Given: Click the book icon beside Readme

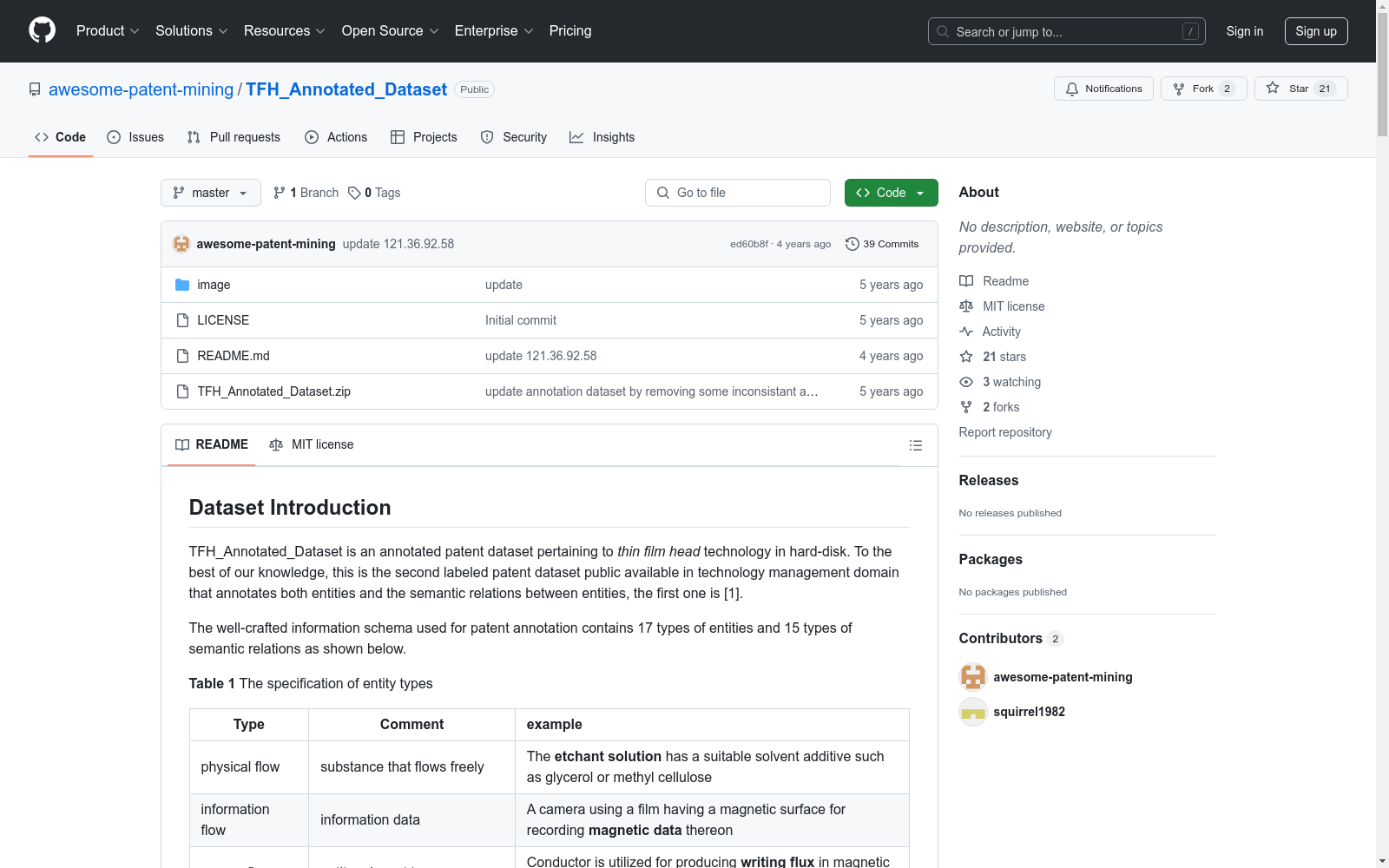Looking at the screenshot, I should 966,281.
